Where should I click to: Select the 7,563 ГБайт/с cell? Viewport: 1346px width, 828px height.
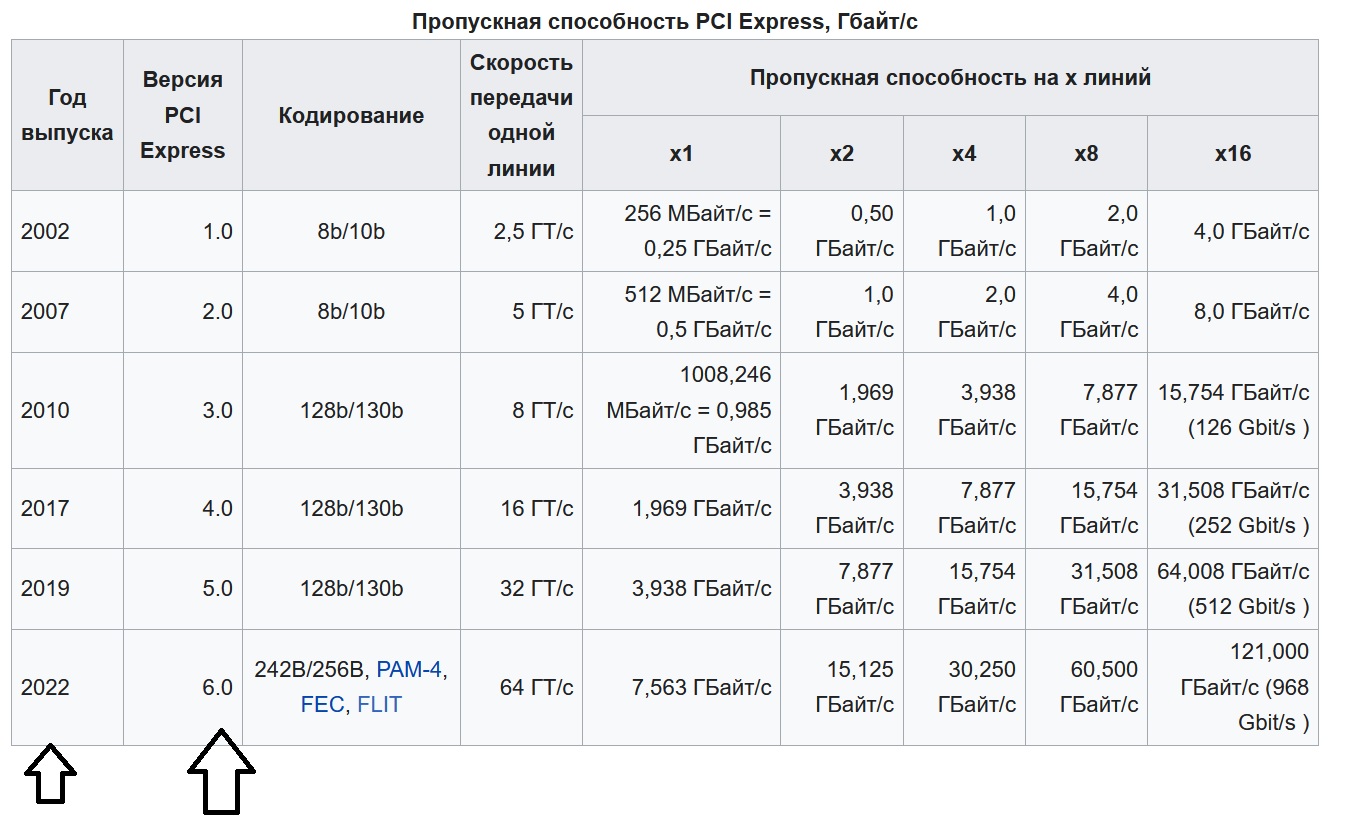pyautogui.click(x=702, y=688)
